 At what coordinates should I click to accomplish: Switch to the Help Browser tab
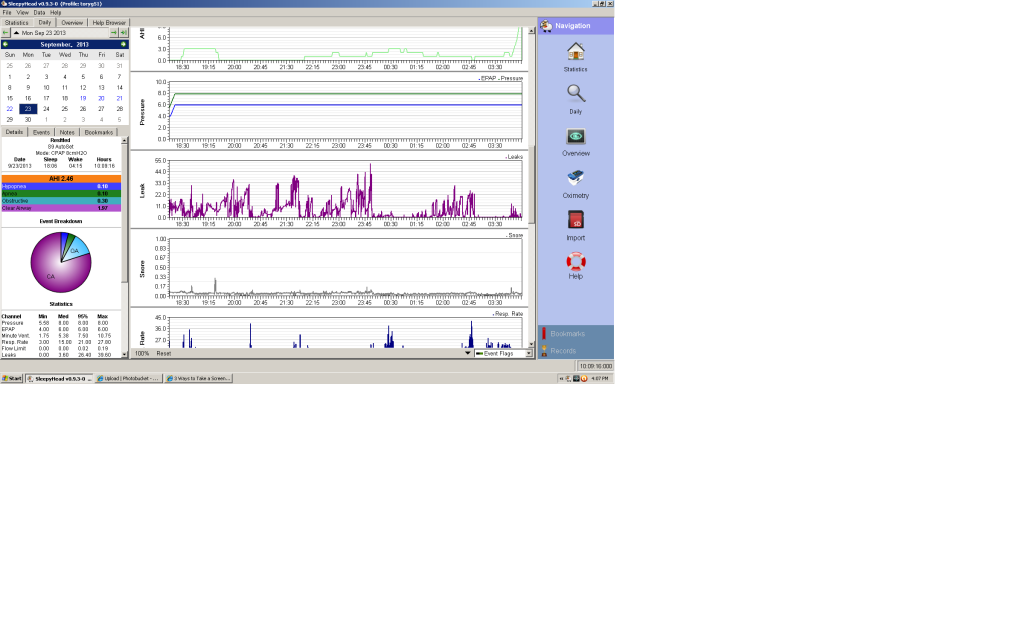[108, 22]
